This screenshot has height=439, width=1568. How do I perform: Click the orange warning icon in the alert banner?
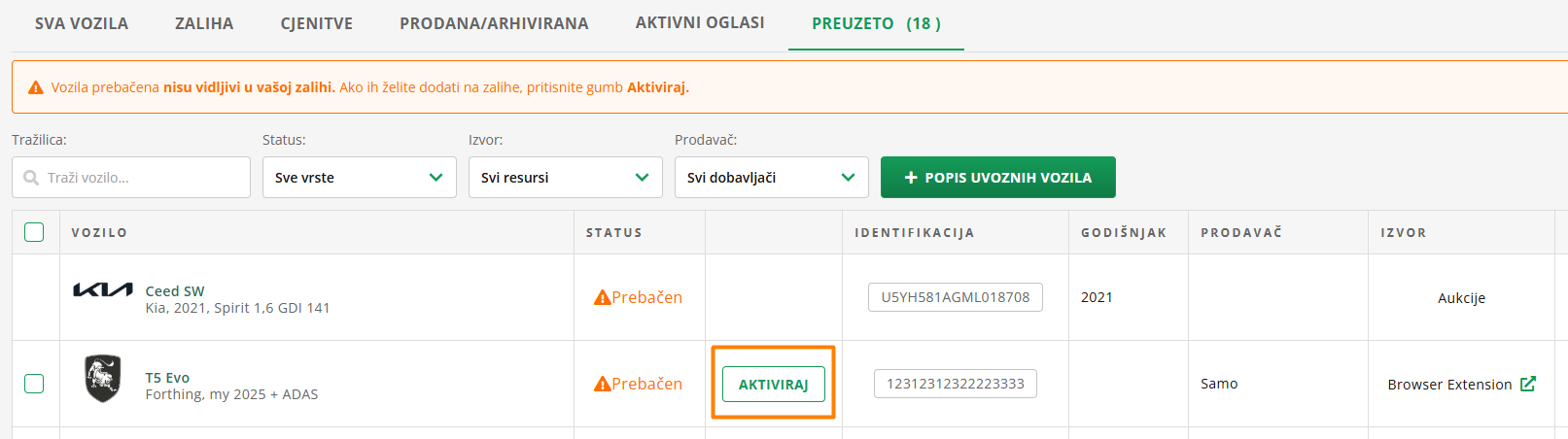click(36, 87)
